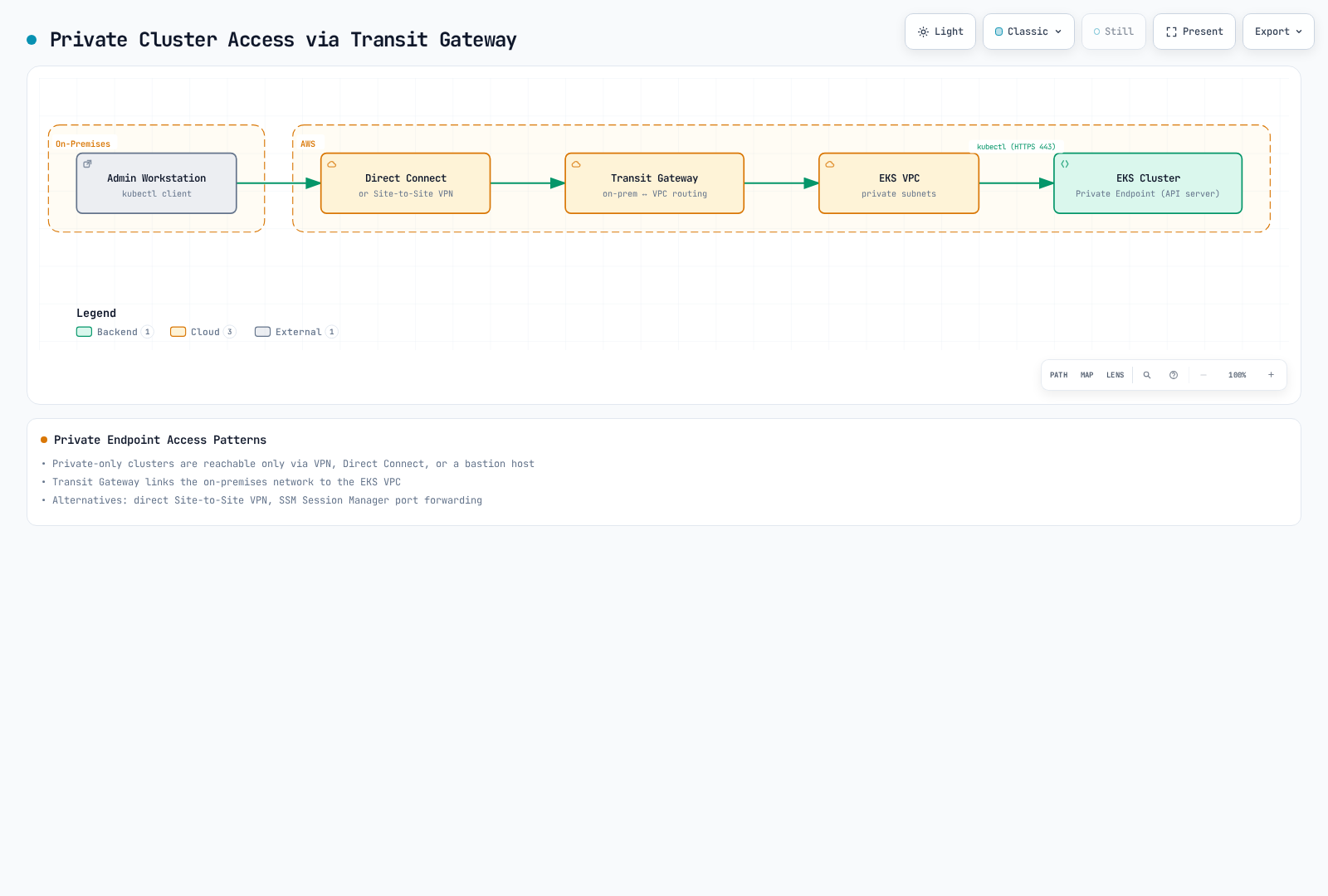Click the cloud icon on Transit Gateway
Screen dimensions: 1328x896
point(576,164)
